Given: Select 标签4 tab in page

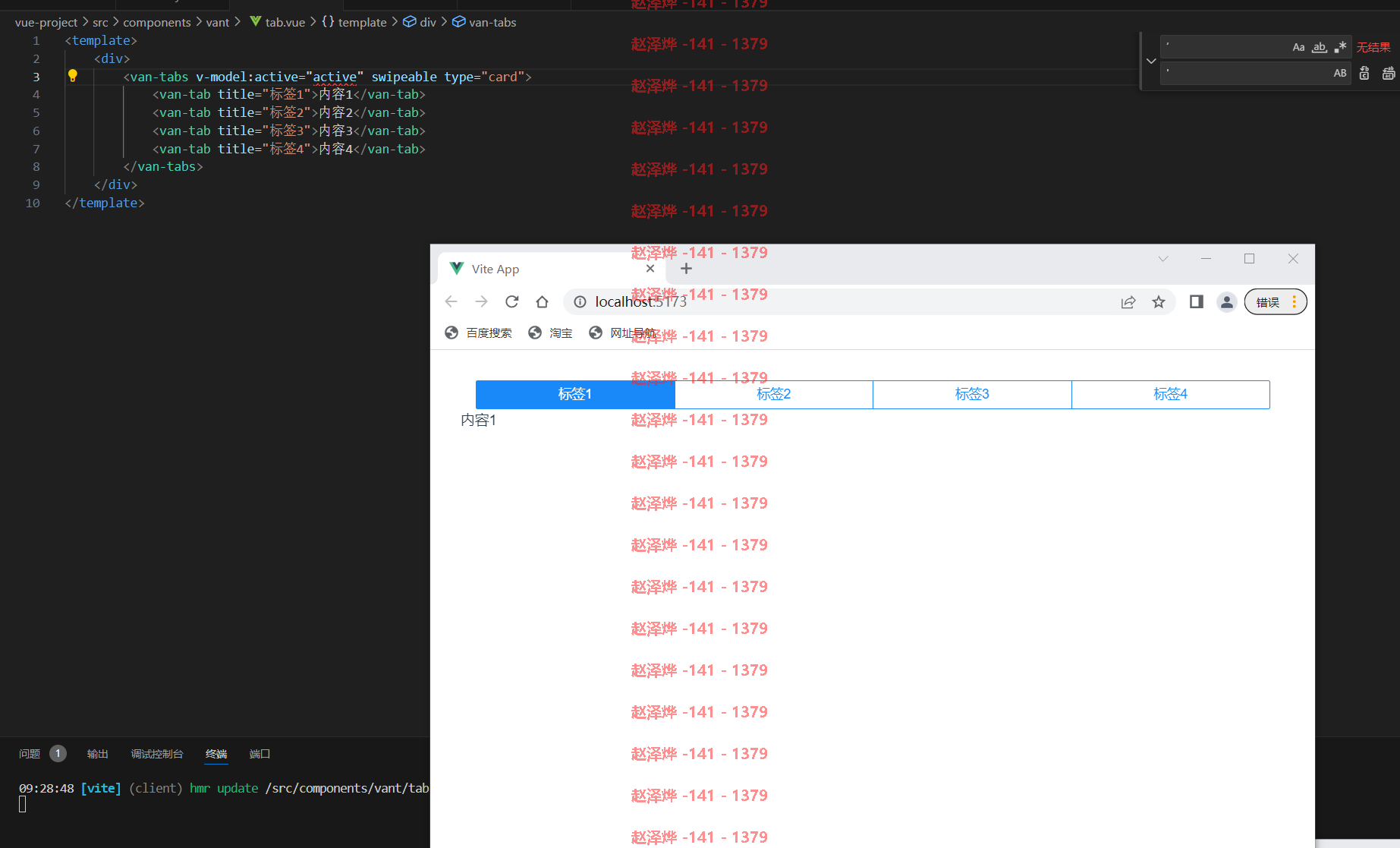Looking at the screenshot, I should click(x=1171, y=394).
